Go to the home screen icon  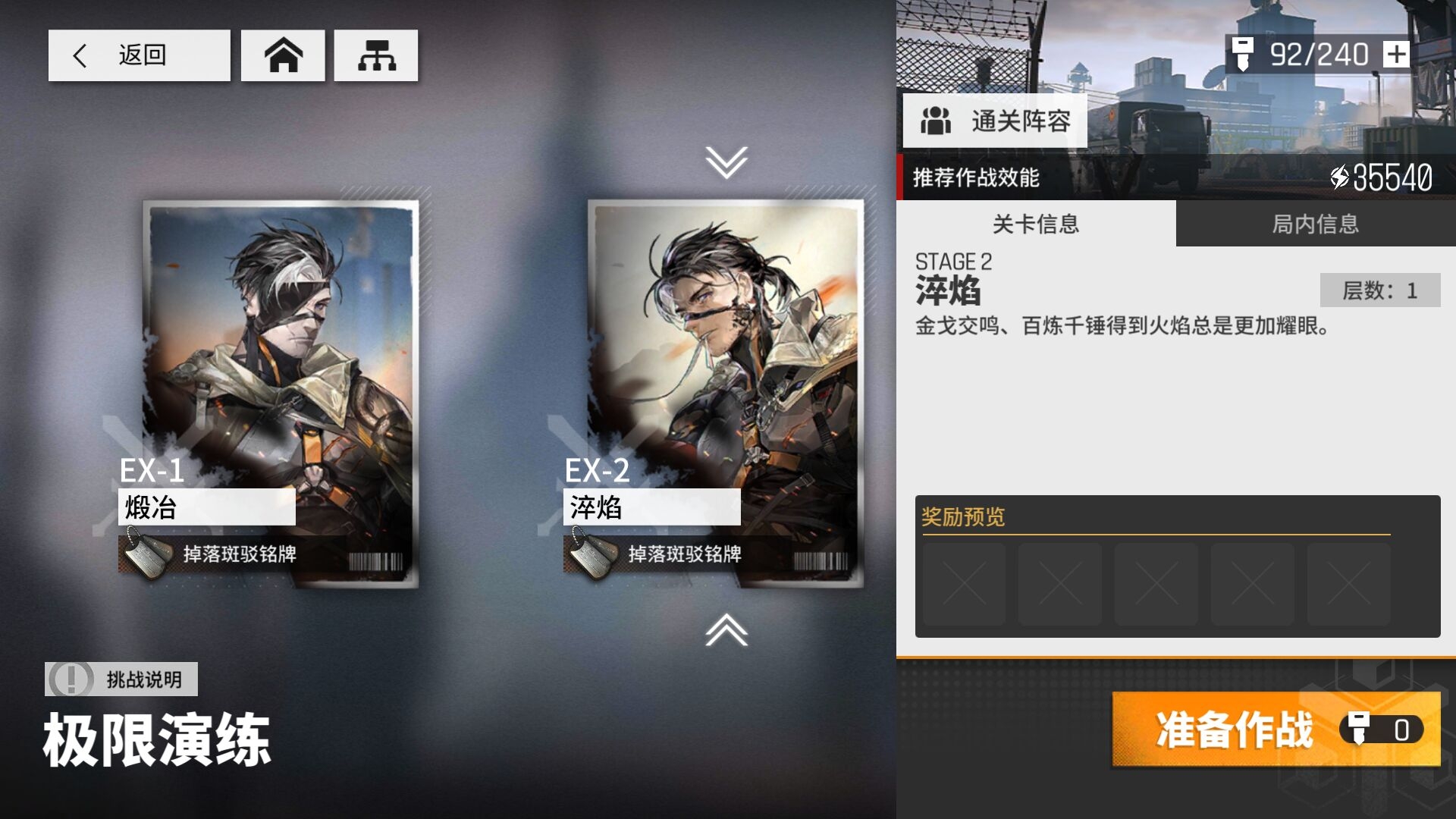pos(283,55)
